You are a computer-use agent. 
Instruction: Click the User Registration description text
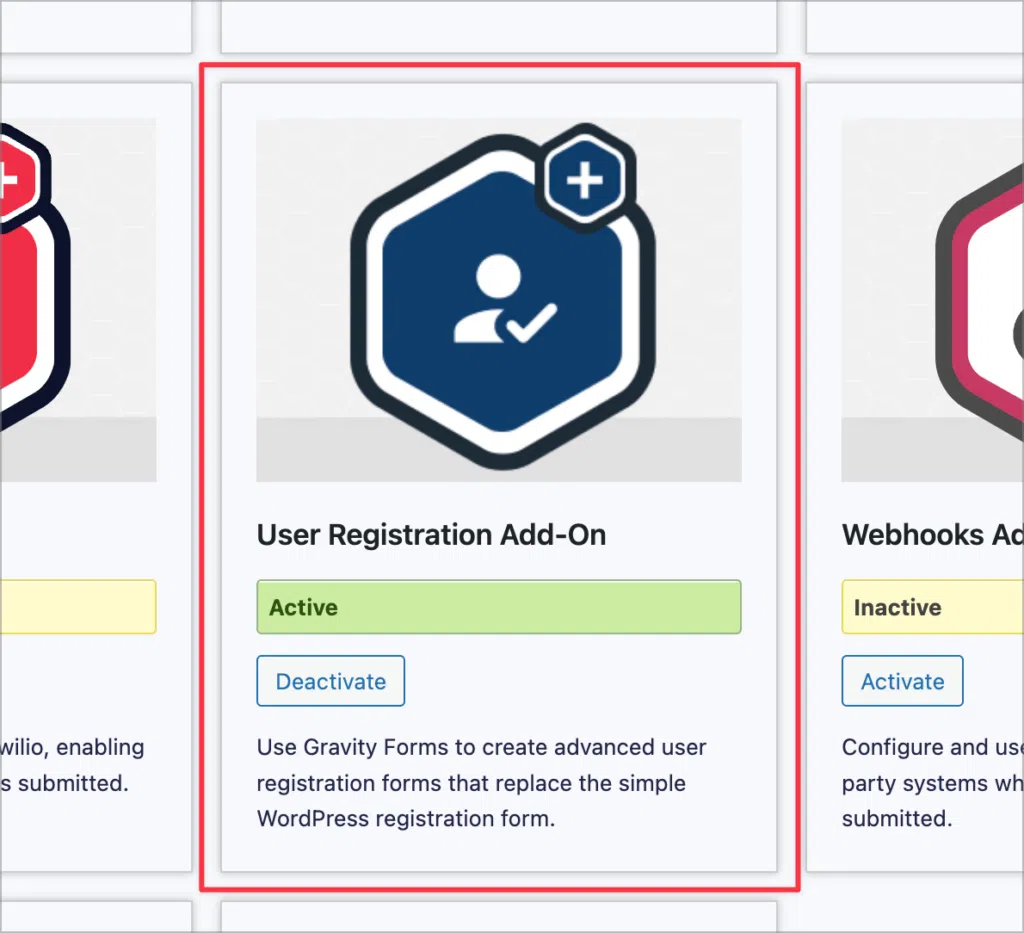click(x=481, y=782)
